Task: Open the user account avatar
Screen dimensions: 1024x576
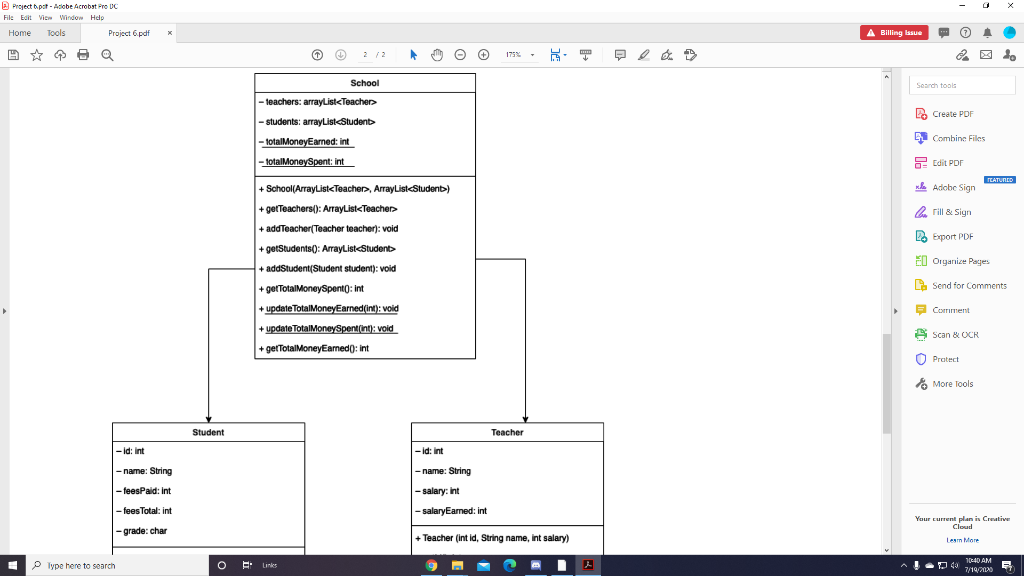Action: pos(1010,33)
